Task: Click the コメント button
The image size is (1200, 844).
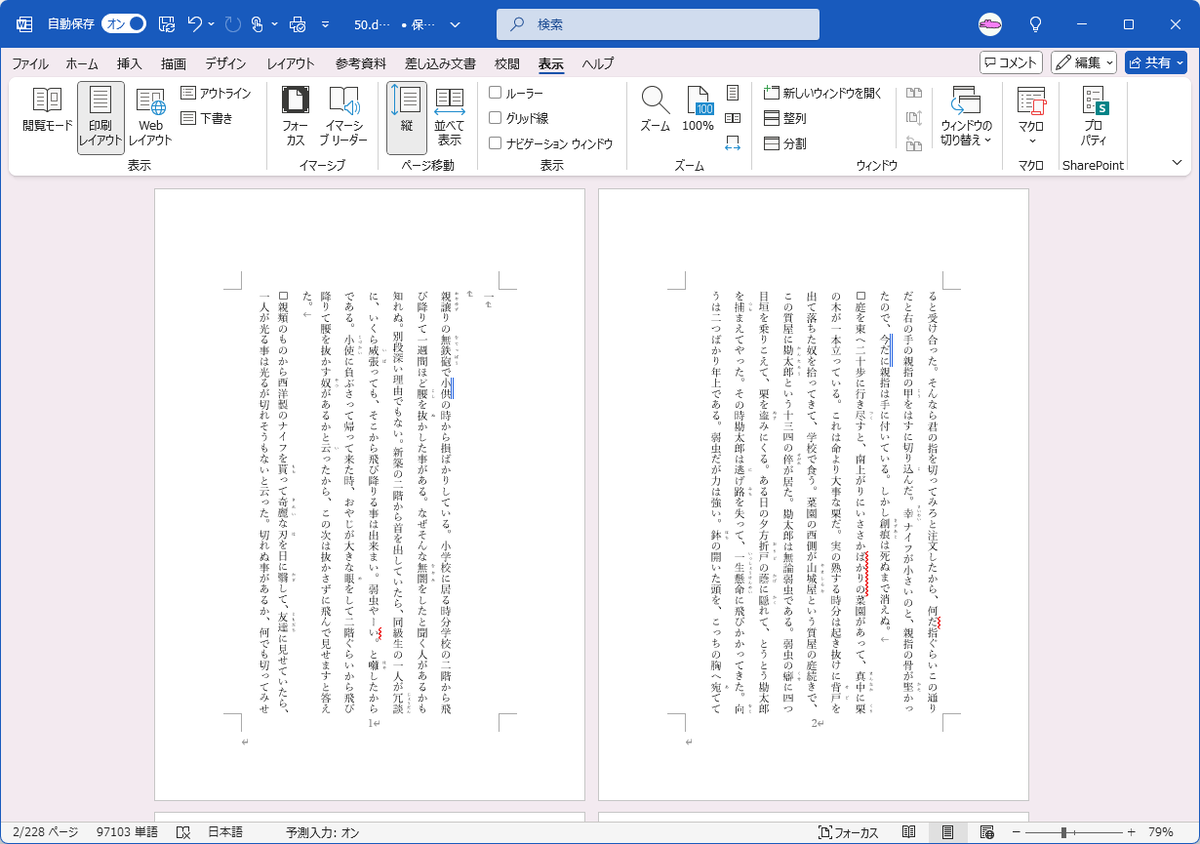Action: tap(1010, 62)
